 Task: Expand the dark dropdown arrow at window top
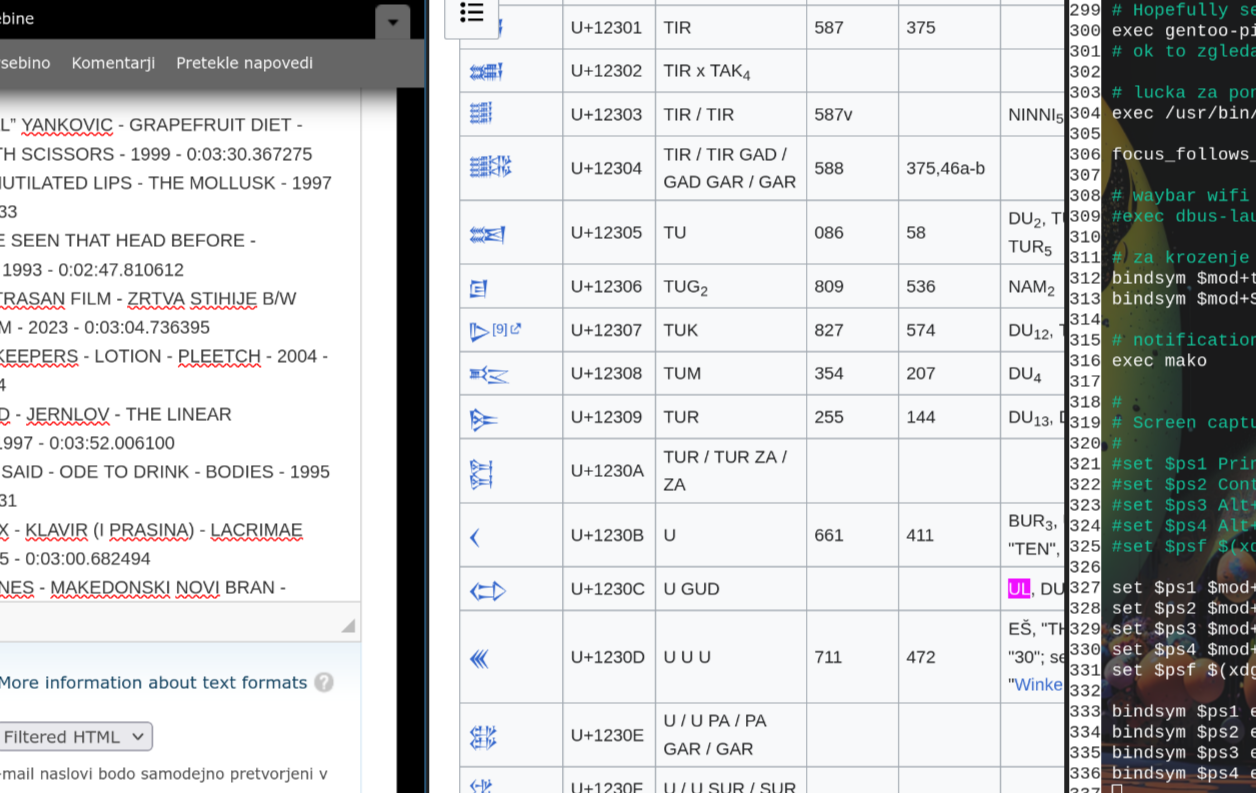click(392, 22)
